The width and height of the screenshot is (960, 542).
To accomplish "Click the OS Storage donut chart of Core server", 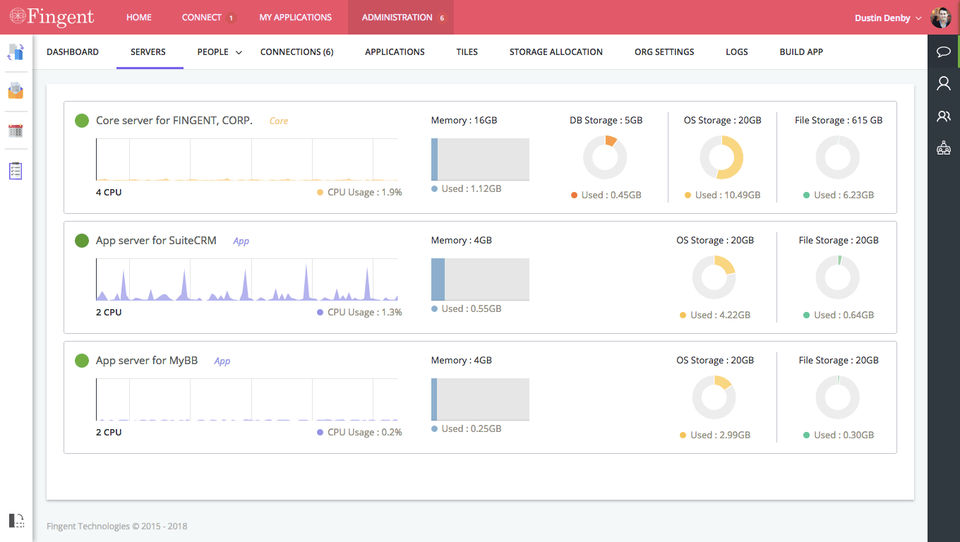I will tap(721, 157).
